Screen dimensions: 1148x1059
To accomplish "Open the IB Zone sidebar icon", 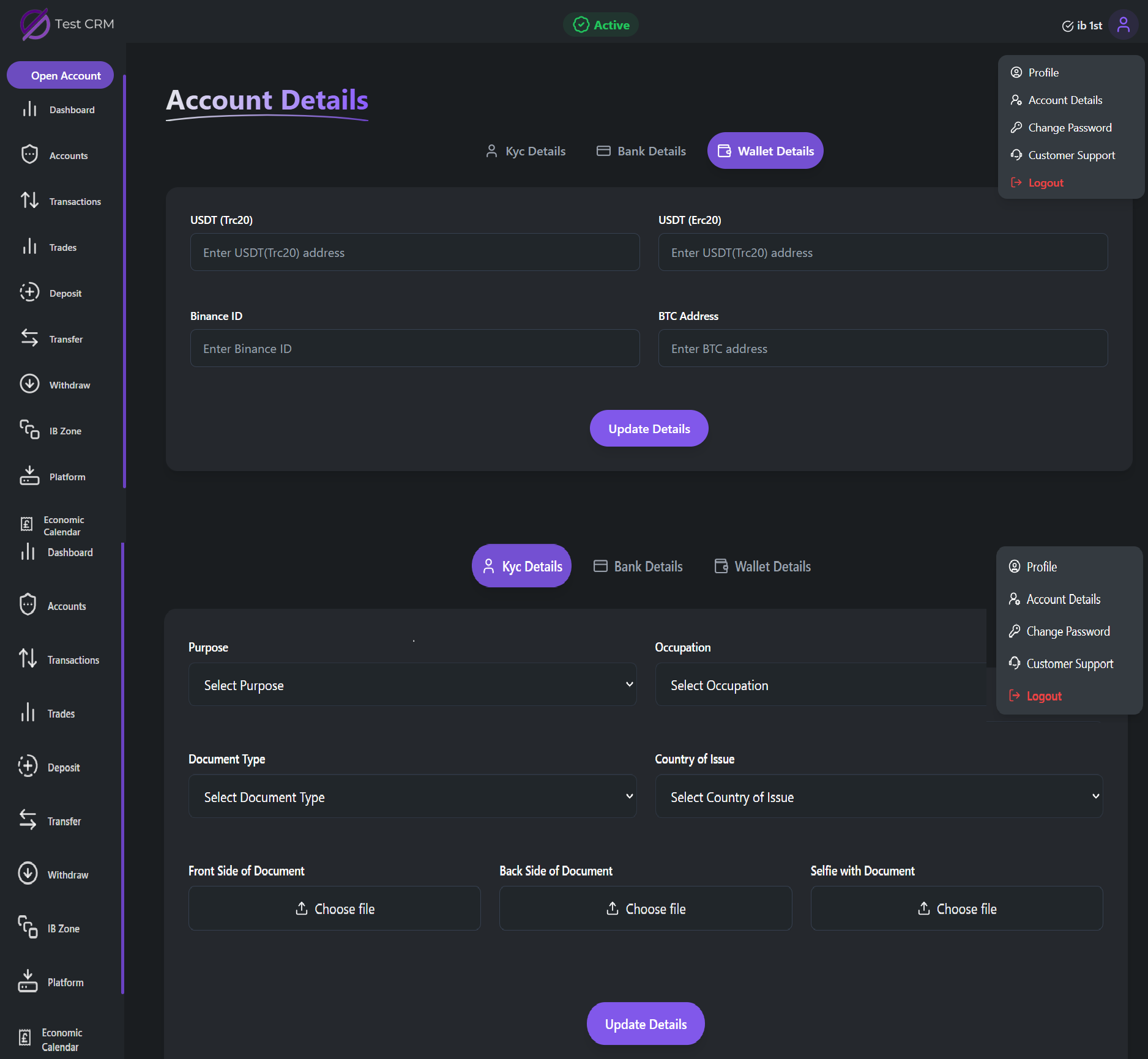I will click(x=29, y=430).
